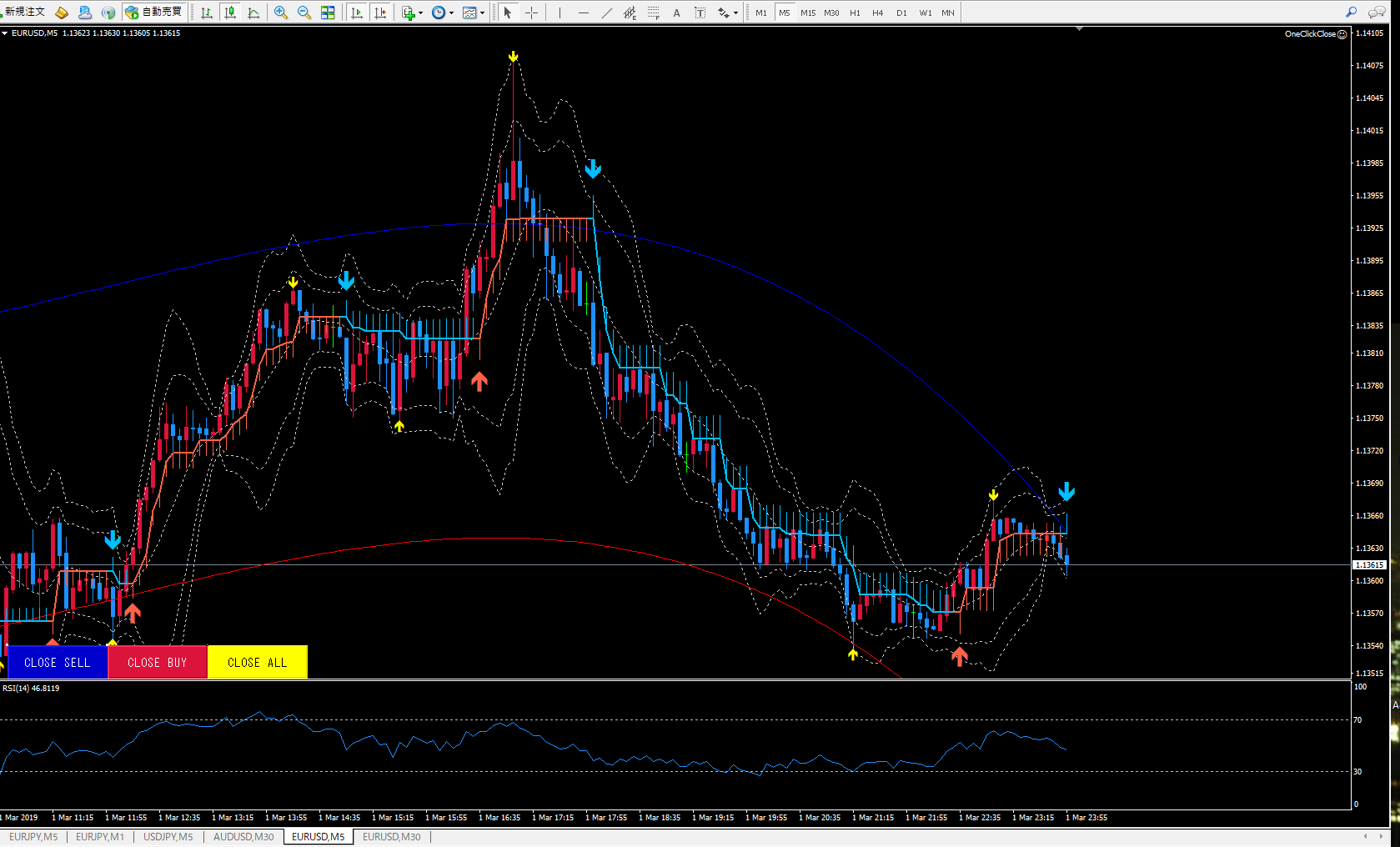Click the RSI(14) 46.8119 indicator label
The height and width of the screenshot is (847, 1400).
(31, 689)
